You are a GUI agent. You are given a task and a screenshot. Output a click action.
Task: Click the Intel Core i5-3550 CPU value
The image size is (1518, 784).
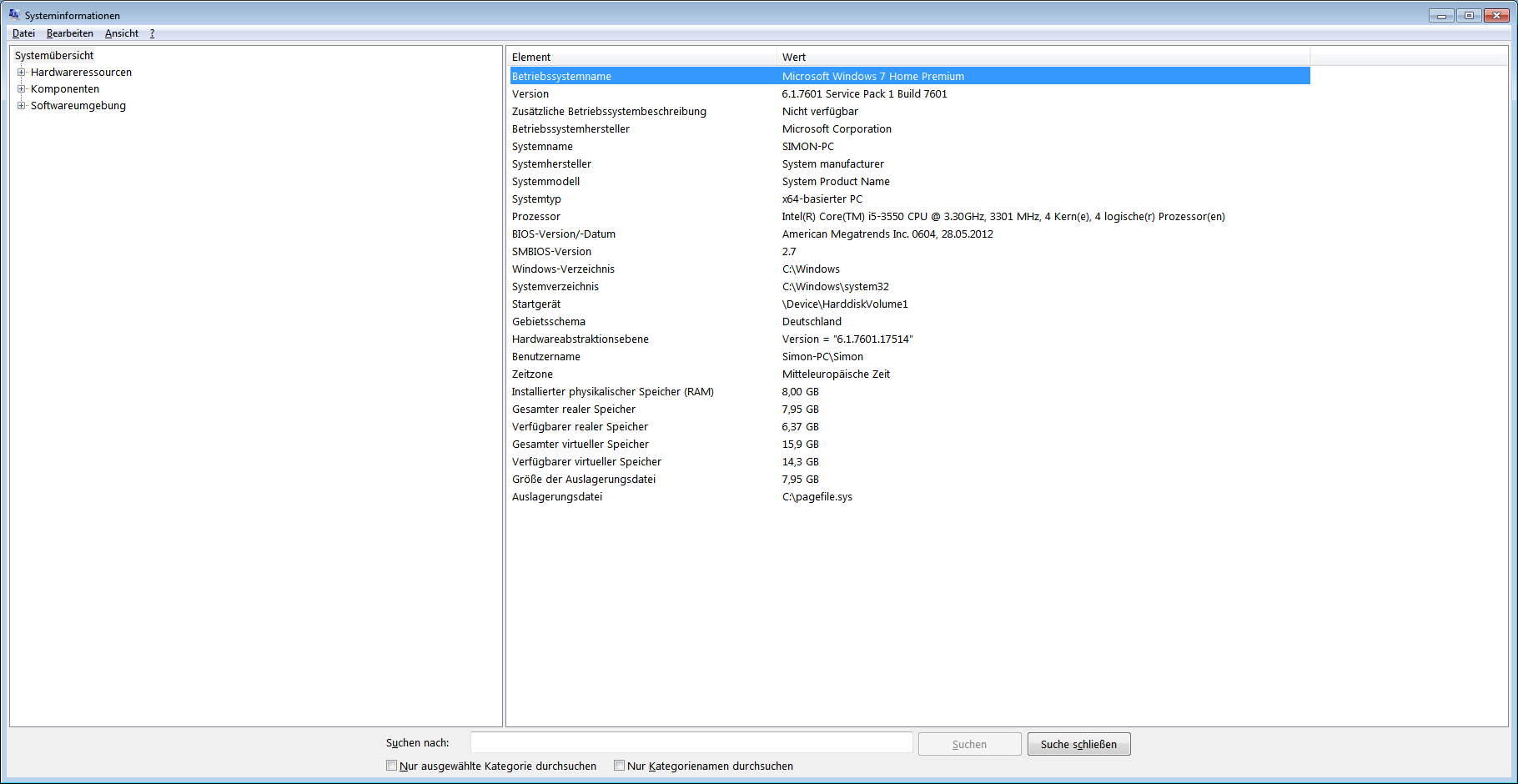click(1003, 216)
